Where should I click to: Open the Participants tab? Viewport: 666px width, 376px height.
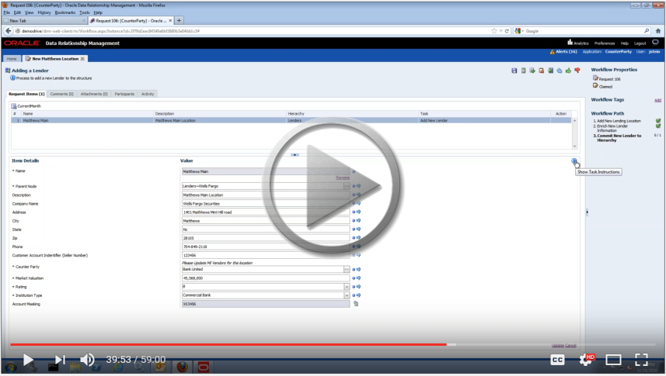(124, 94)
